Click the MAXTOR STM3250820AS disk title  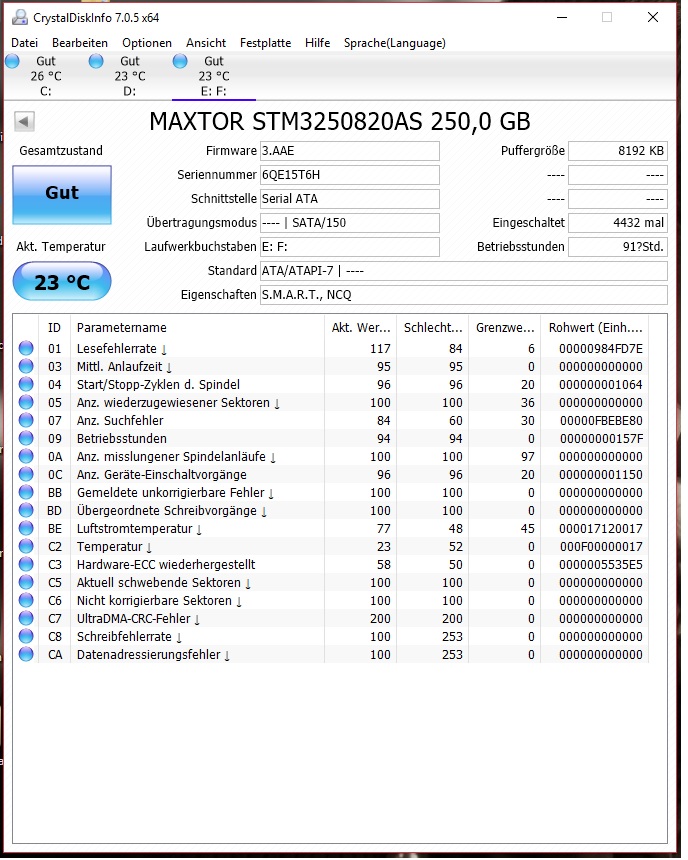[340, 121]
